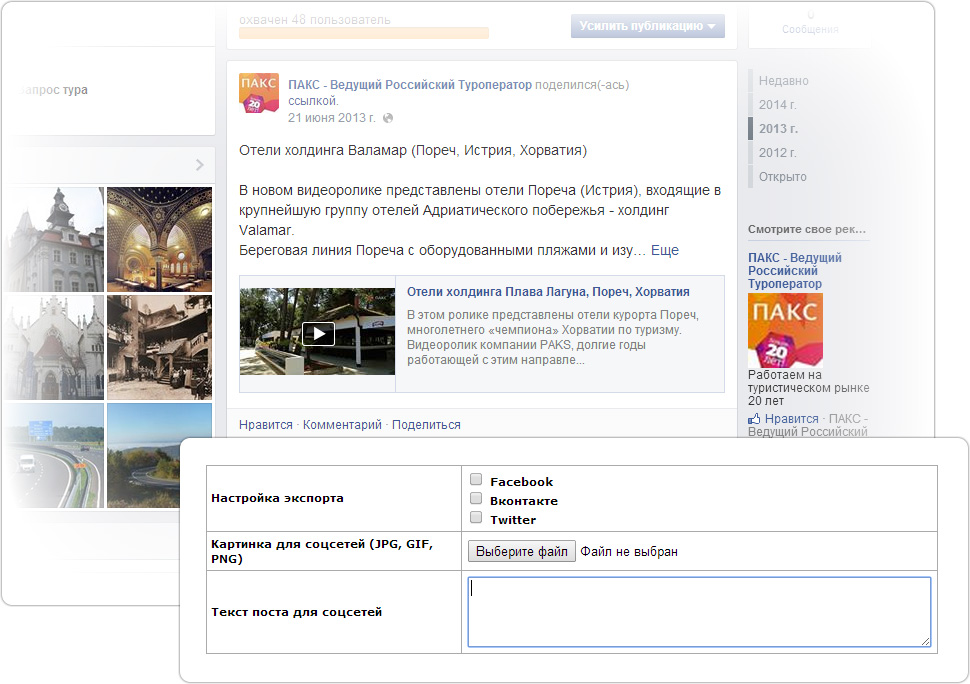The height and width of the screenshot is (684, 970).
Task: Open Отели холдинга Плава Лагуна video title
Action: (548, 292)
